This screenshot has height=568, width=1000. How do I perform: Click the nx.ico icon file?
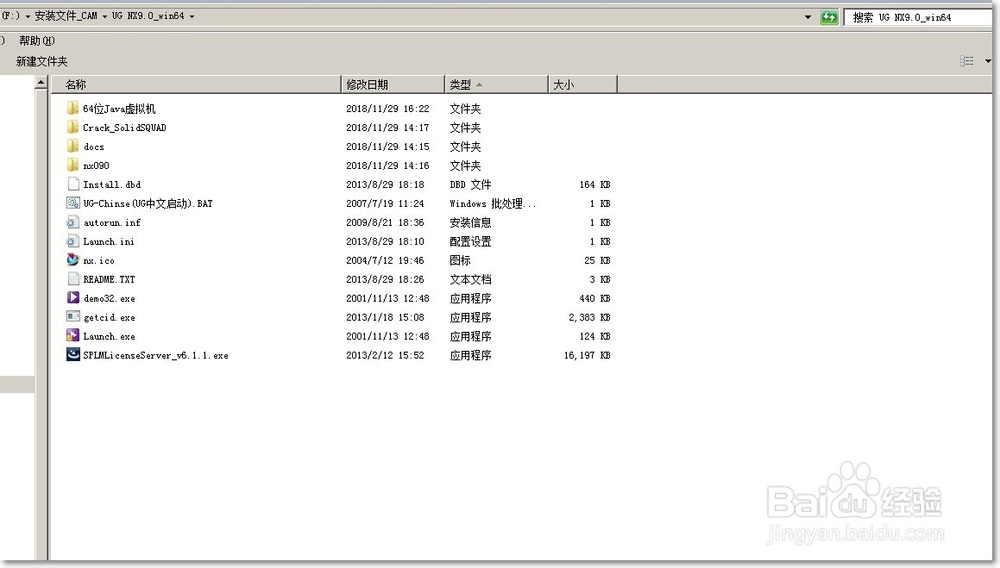click(x=73, y=260)
